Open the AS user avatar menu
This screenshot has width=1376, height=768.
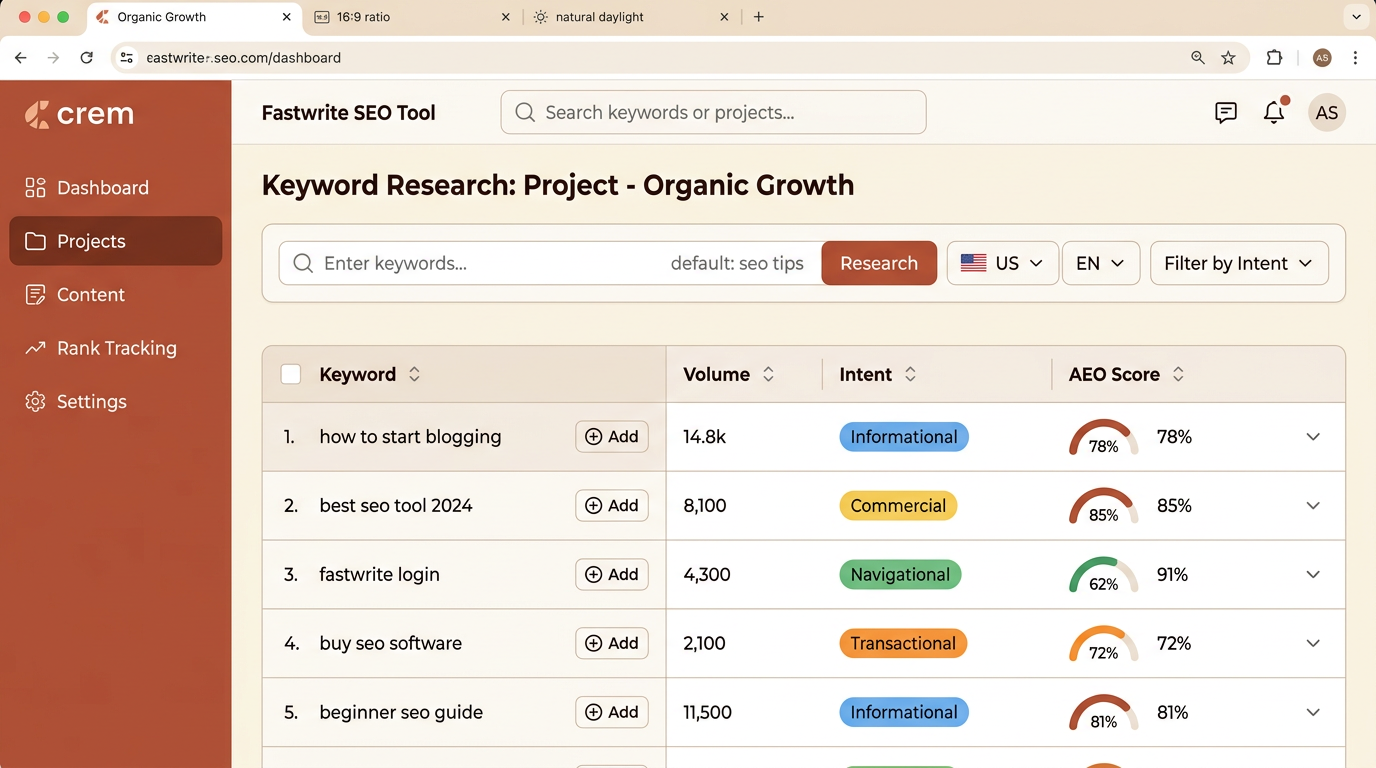[1327, 113]
